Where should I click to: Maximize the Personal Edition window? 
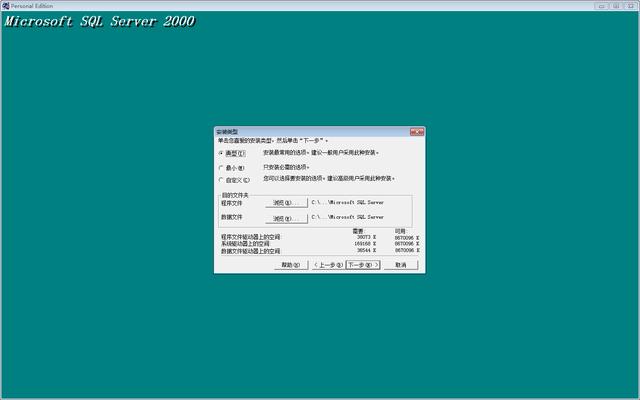[x=616, y=6]
